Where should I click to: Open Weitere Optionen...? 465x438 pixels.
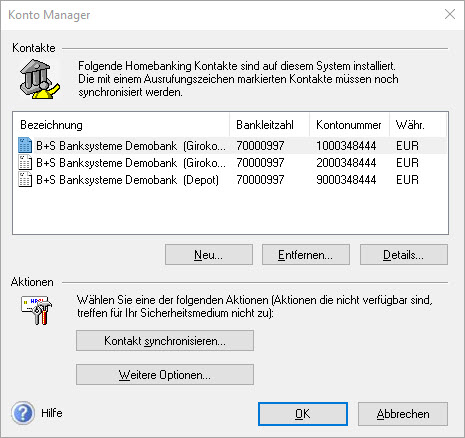(x=165, y=375)
